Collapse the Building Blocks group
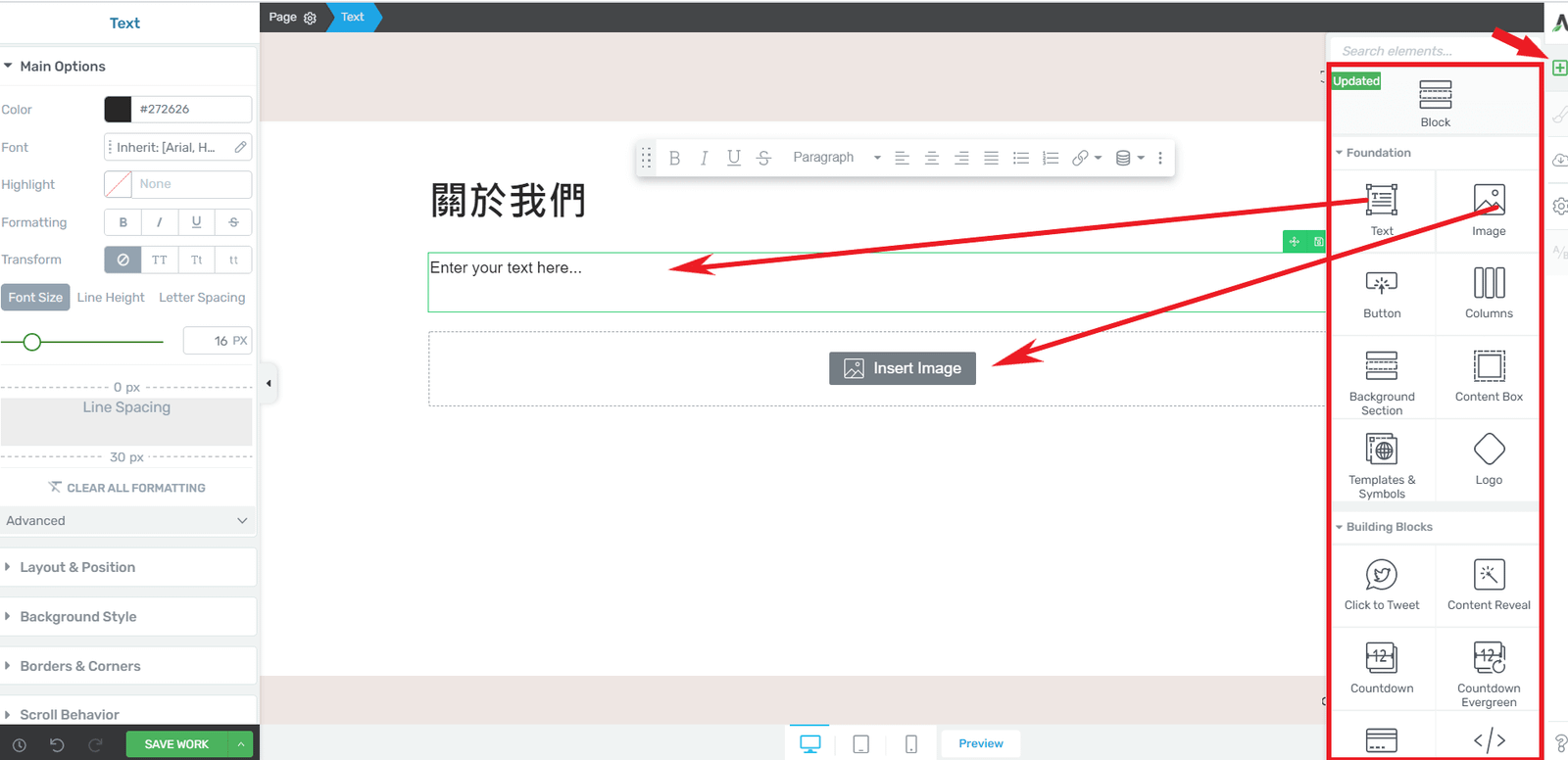 pos(1384,527)
